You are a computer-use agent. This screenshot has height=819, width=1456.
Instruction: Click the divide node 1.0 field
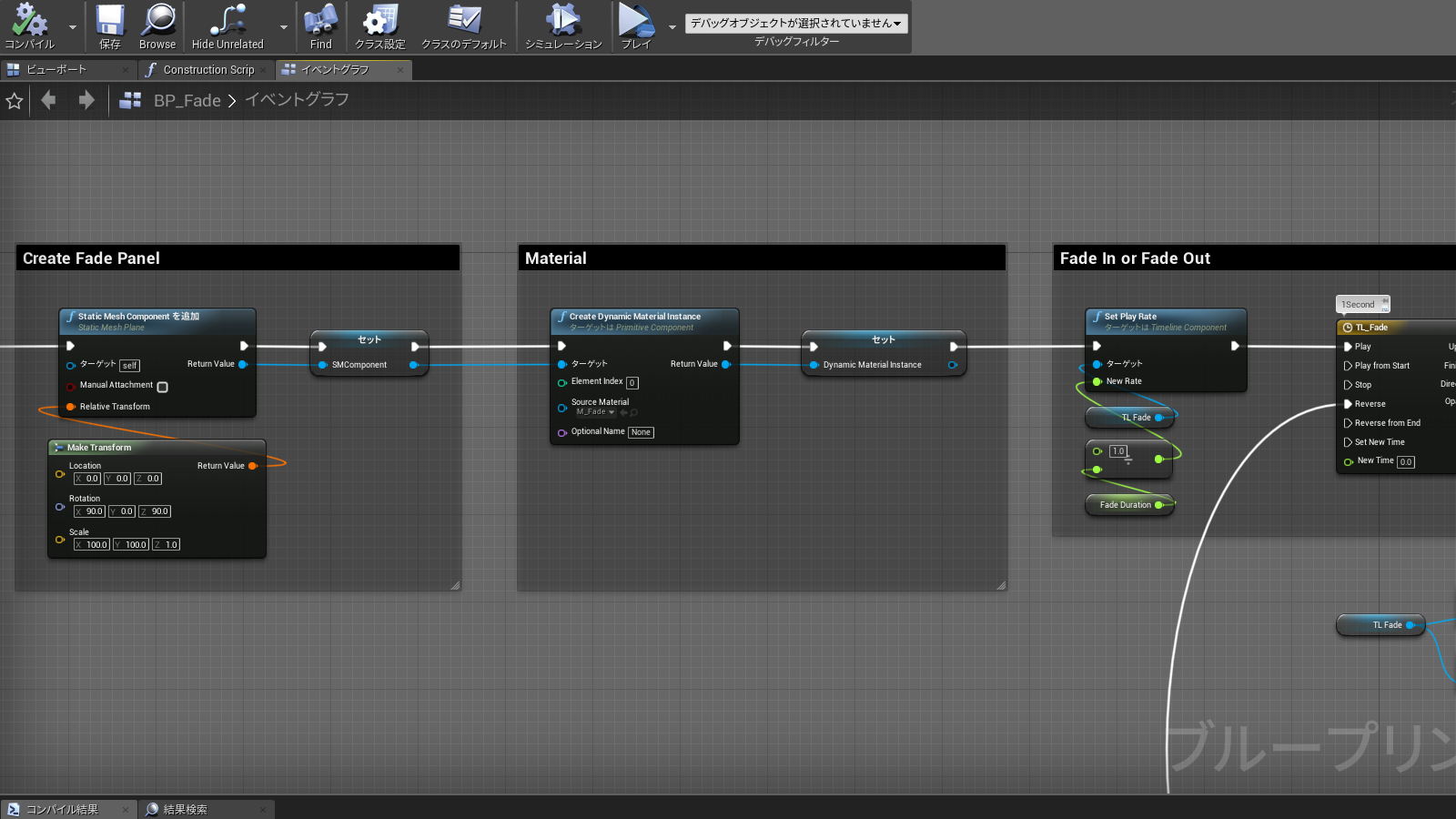[x=1118, y=451]
